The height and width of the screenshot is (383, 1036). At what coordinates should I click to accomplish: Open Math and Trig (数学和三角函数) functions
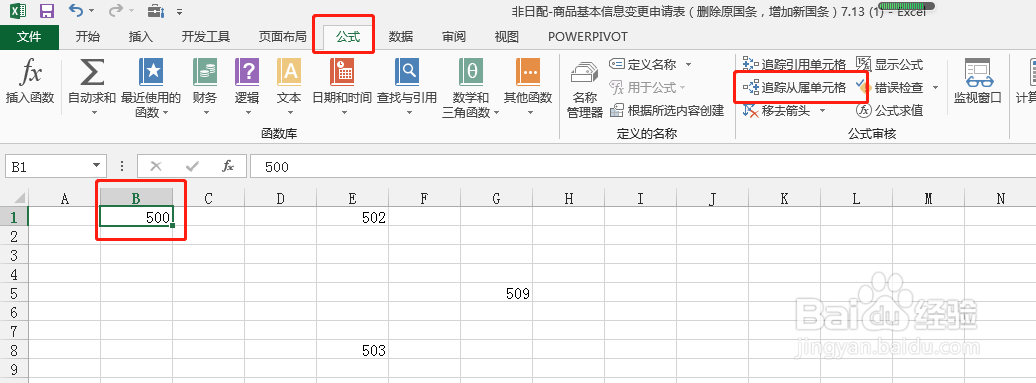tap(470, 88)
